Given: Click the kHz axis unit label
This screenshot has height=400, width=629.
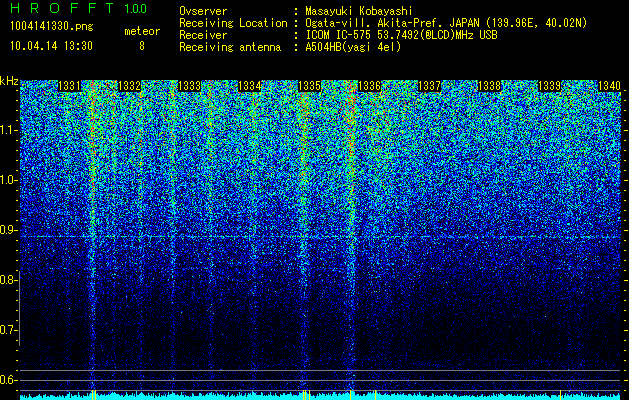Looking at the screenshot, I should (9, 81).
